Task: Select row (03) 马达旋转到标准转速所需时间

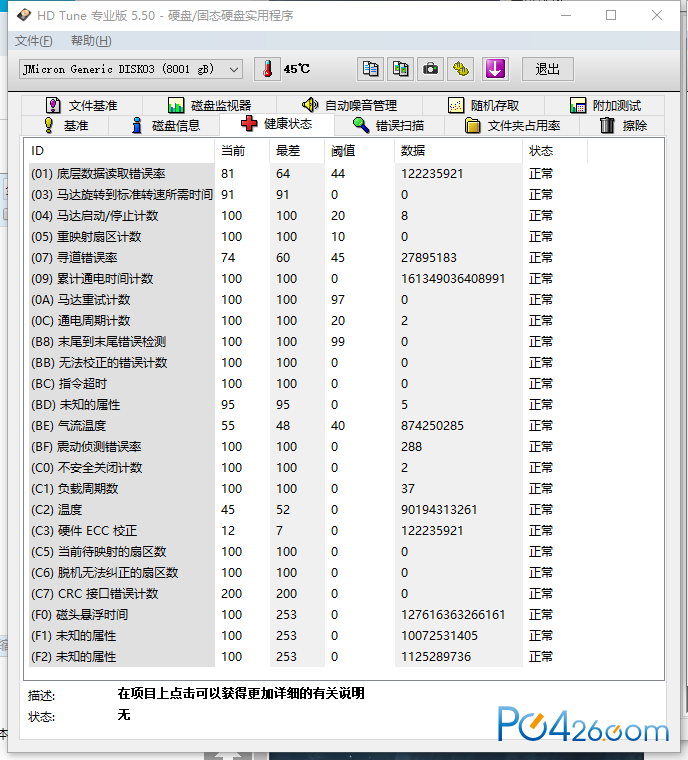Action: click(307, 194)
